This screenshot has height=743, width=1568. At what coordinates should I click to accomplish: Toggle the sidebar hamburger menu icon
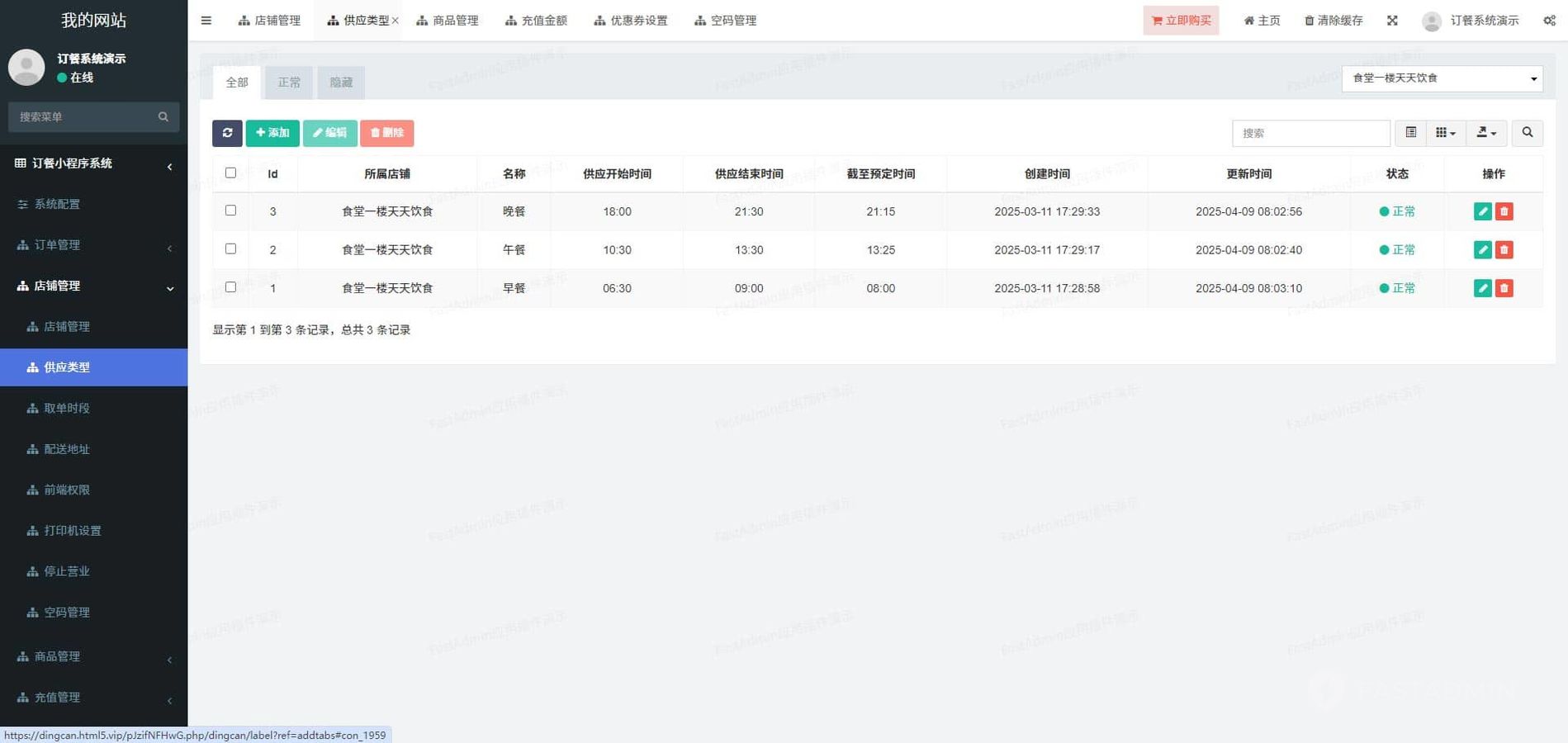click(206, 21)
